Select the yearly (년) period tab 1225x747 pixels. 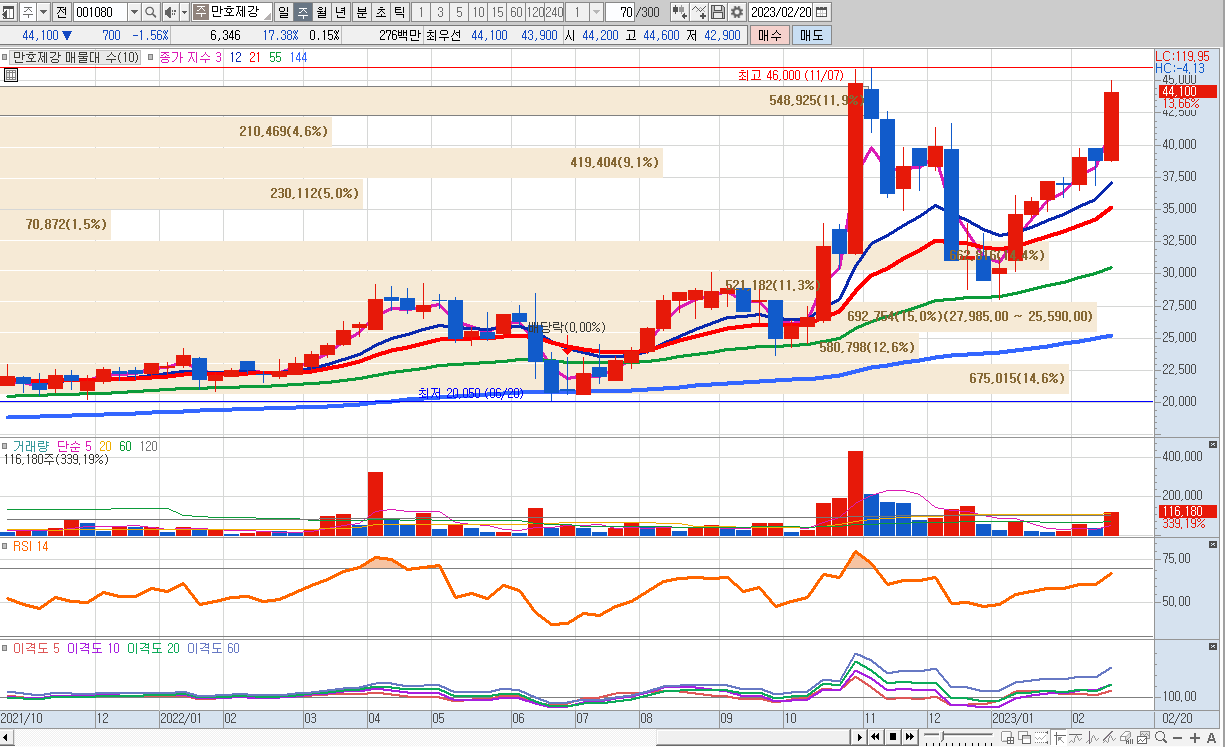(340, 12)
